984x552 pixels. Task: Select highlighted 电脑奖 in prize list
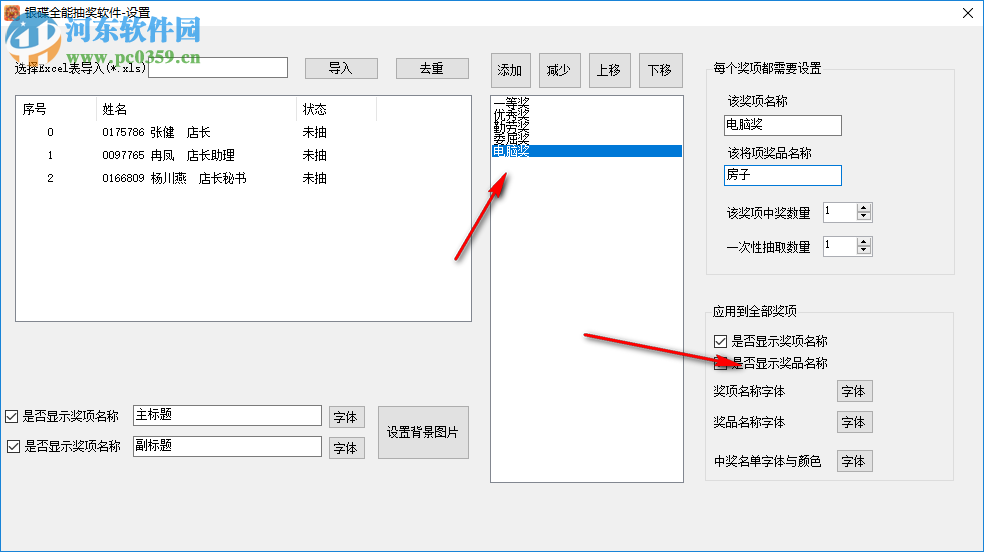coord(587,151)
